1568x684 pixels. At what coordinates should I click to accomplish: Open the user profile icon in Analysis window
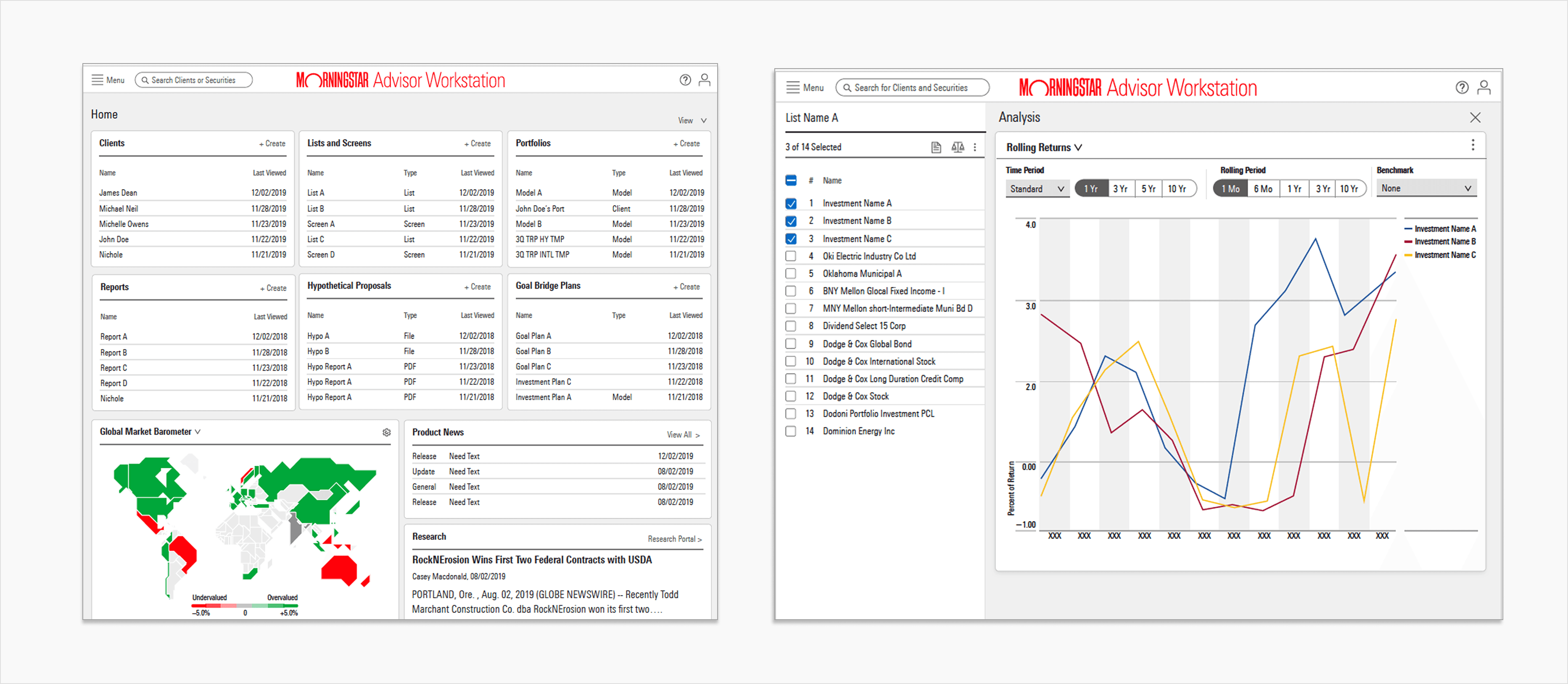pyautogui.click(x=1484, y=87)
